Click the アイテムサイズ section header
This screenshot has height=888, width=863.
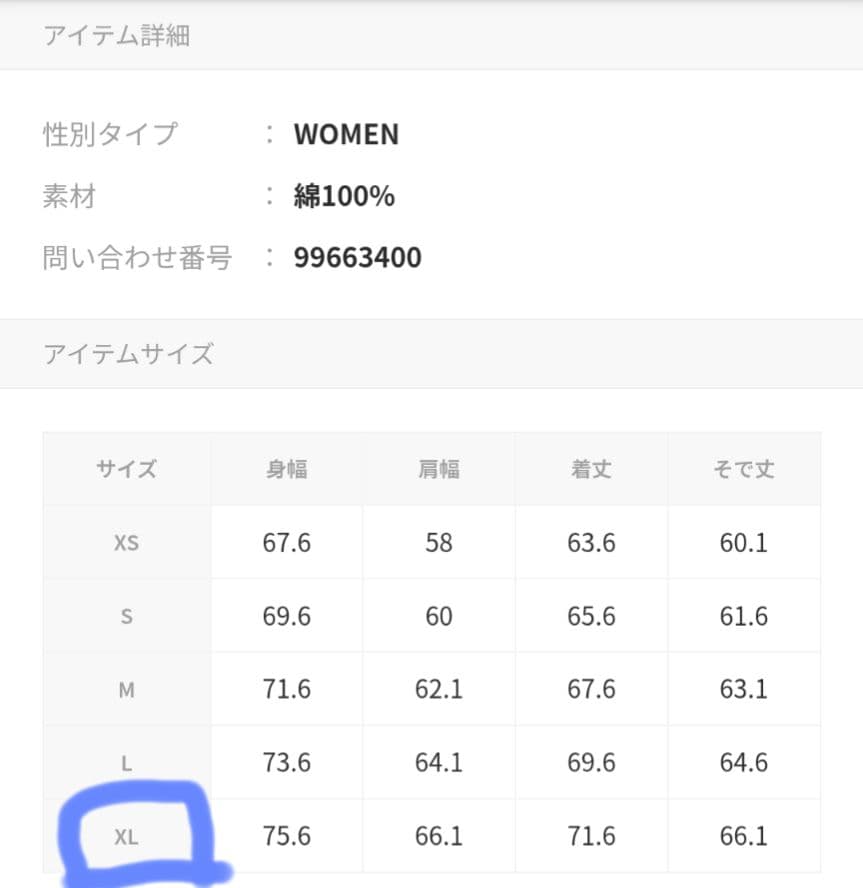[128, 354]
